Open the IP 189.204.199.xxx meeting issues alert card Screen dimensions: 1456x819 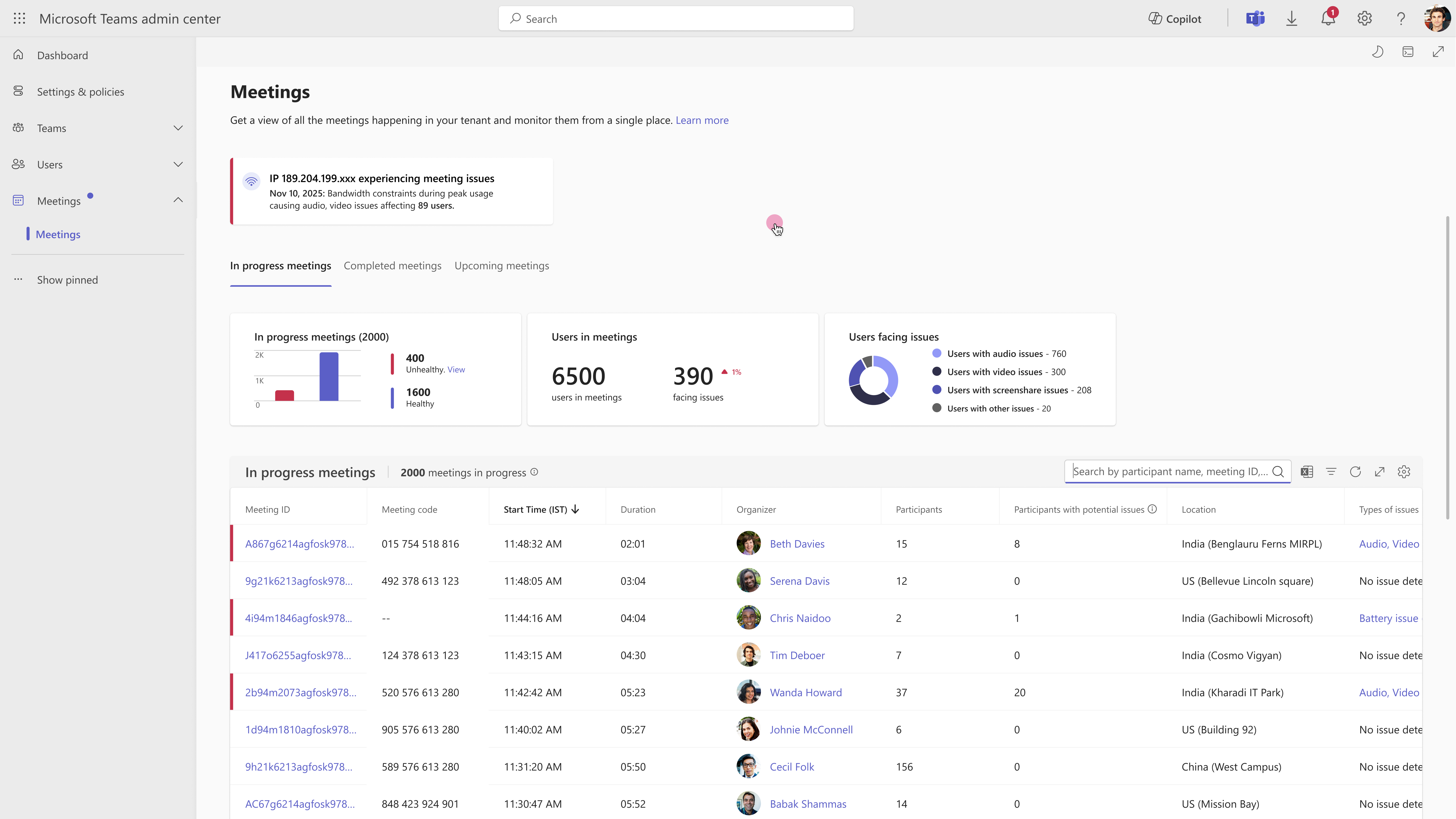pyautogui.click(x=392, y=191)
